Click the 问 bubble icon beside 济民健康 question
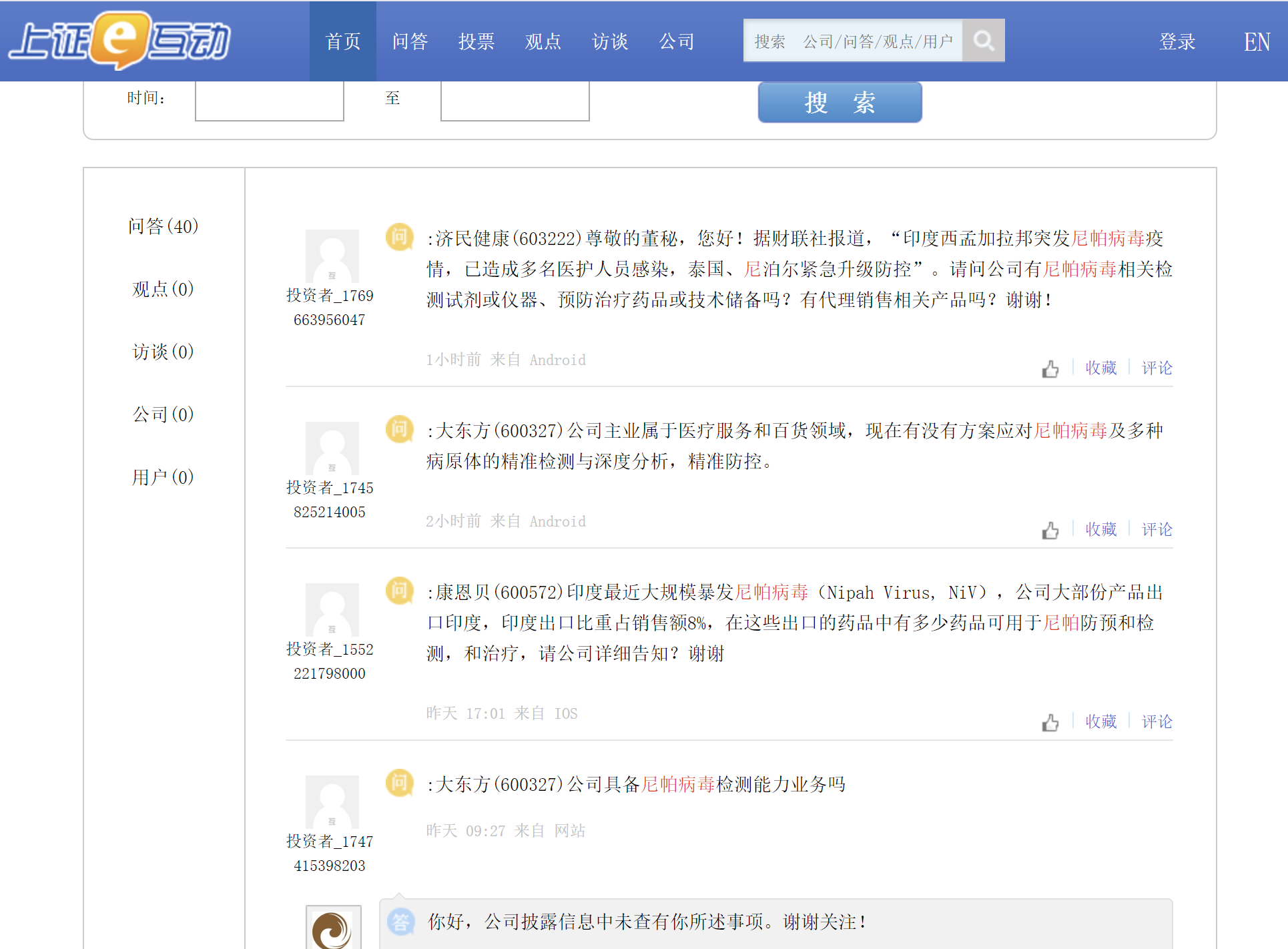1288x949 pixels. pos(399,237)
